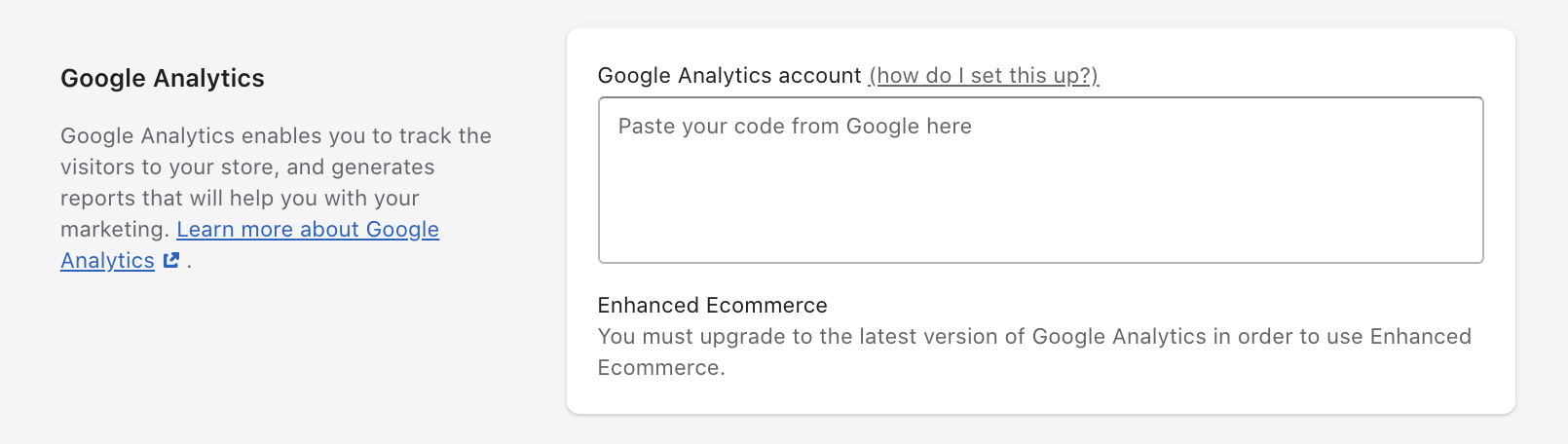
Task: Click the 'You must upgrade' notice text
Action: click(682, 337)
